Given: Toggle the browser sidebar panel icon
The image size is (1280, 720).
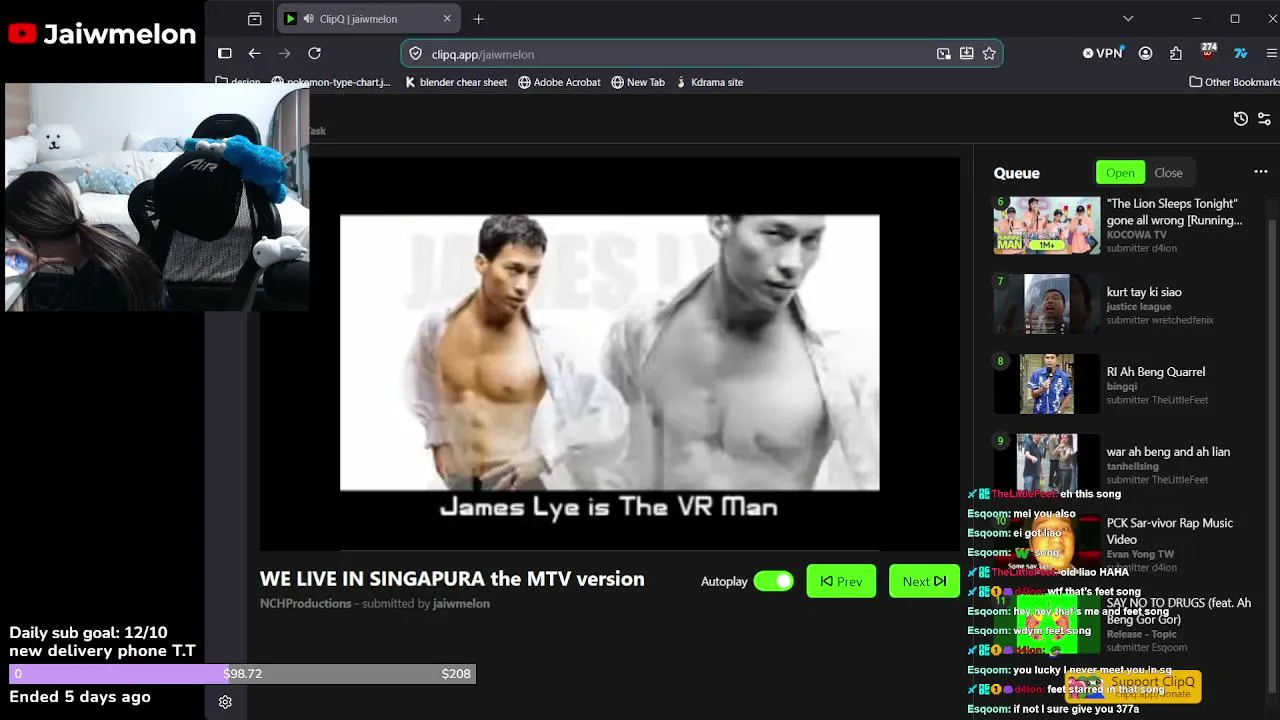Looking at the screenshot, I should (225, 54).
